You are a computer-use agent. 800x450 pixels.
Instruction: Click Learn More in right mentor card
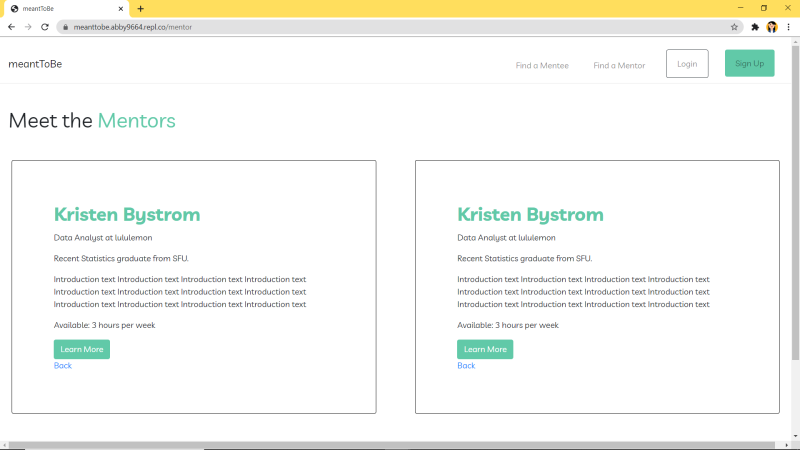485,349
